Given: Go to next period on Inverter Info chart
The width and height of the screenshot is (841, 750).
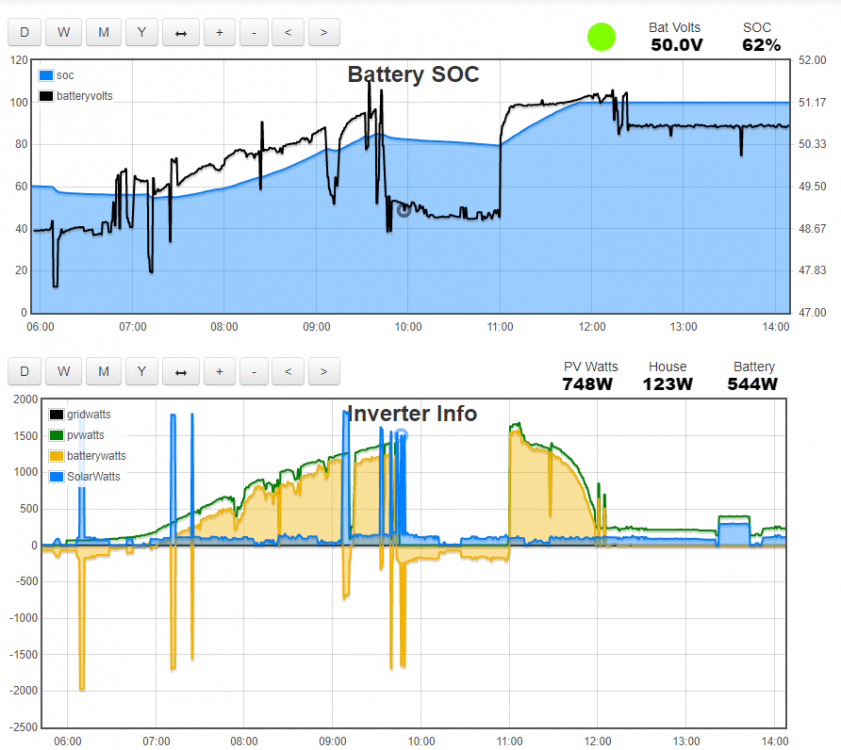Looking at the screenshot, I should click(x=323, y=371).
